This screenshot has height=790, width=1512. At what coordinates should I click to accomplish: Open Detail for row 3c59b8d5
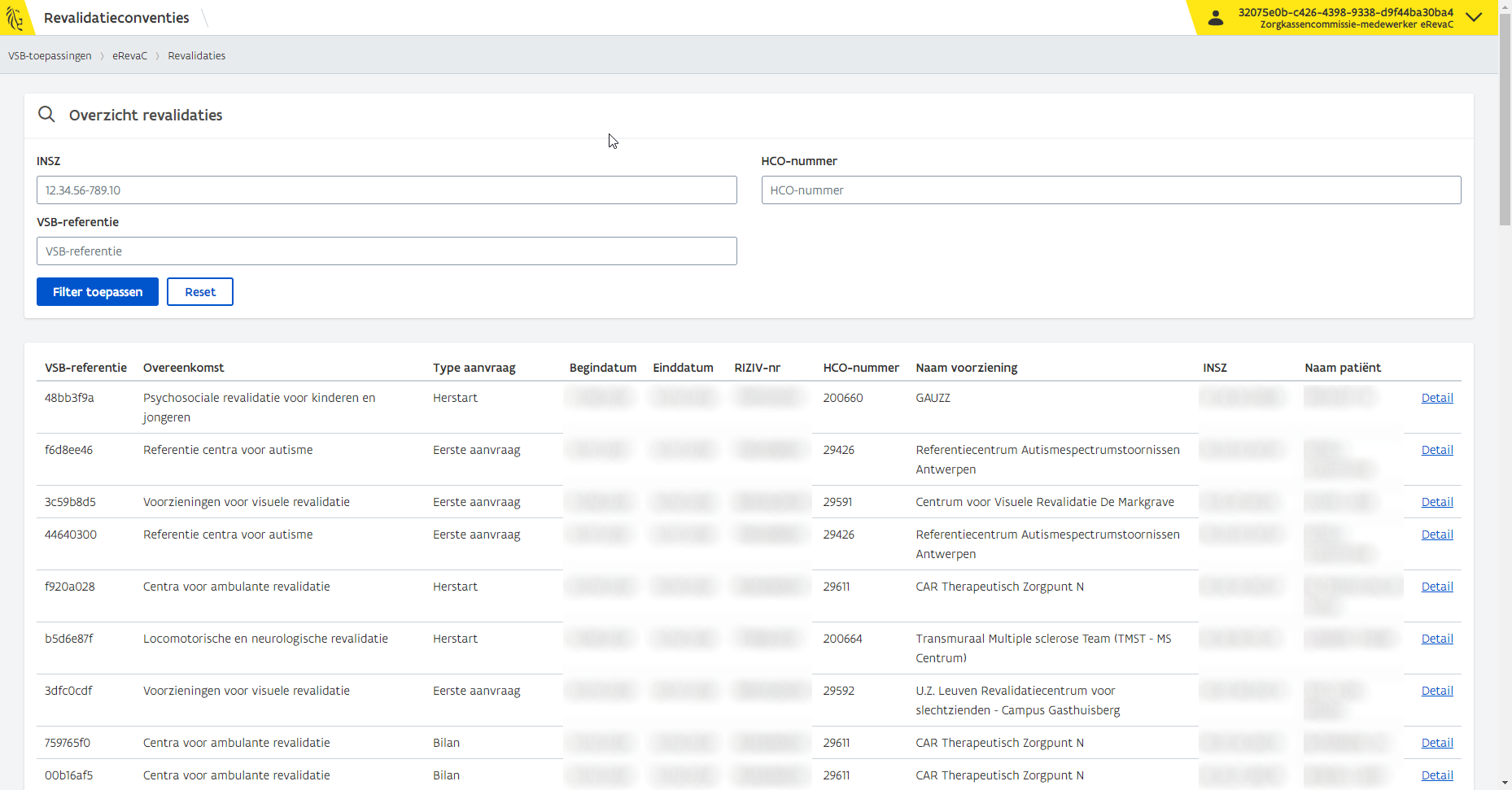(1437, 502)
